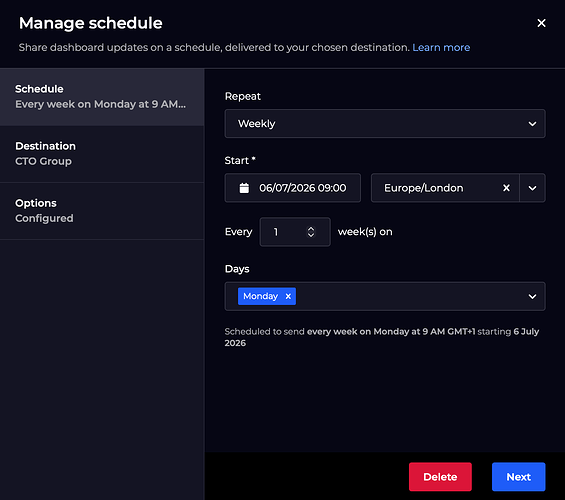Click the start date and time field

point(293,188)
